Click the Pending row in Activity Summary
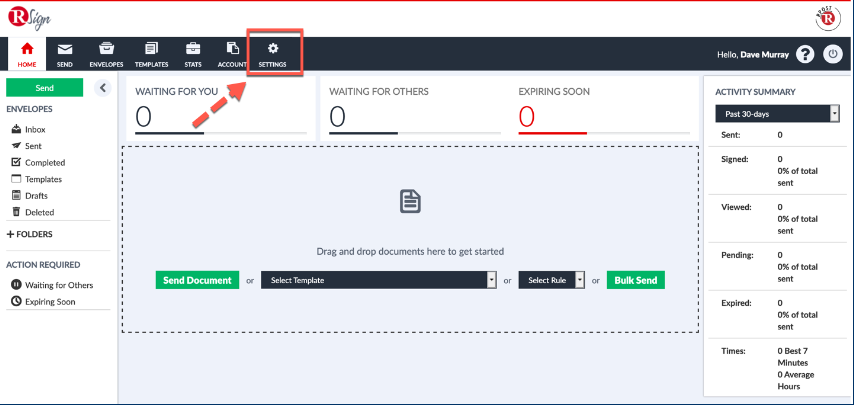854x405 pixels. pyautogui.click(x=777, y=267)
